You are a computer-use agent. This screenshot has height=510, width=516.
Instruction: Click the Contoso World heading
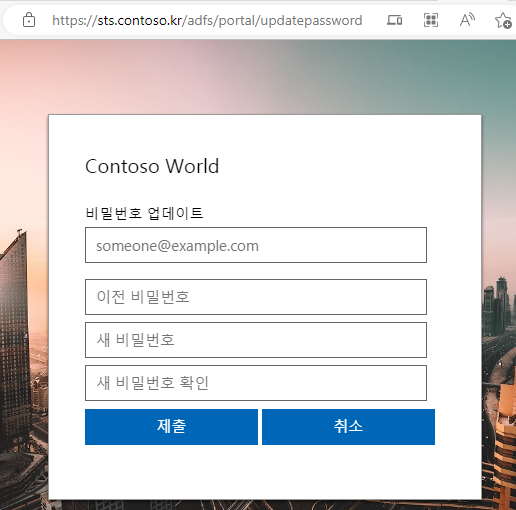[x=152, y=166]
